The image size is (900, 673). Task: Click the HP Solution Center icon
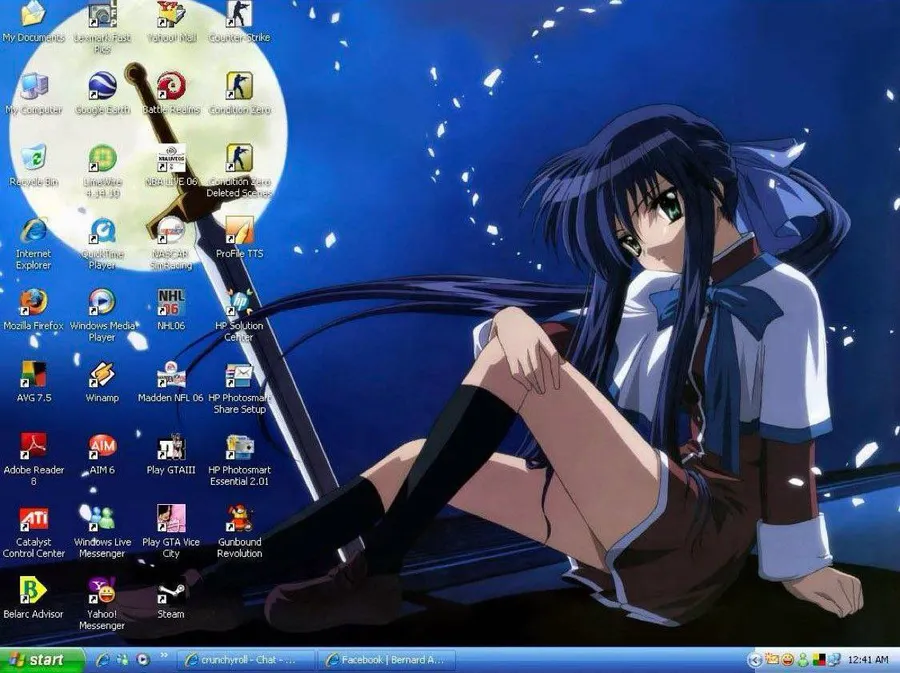pos(239,316)
